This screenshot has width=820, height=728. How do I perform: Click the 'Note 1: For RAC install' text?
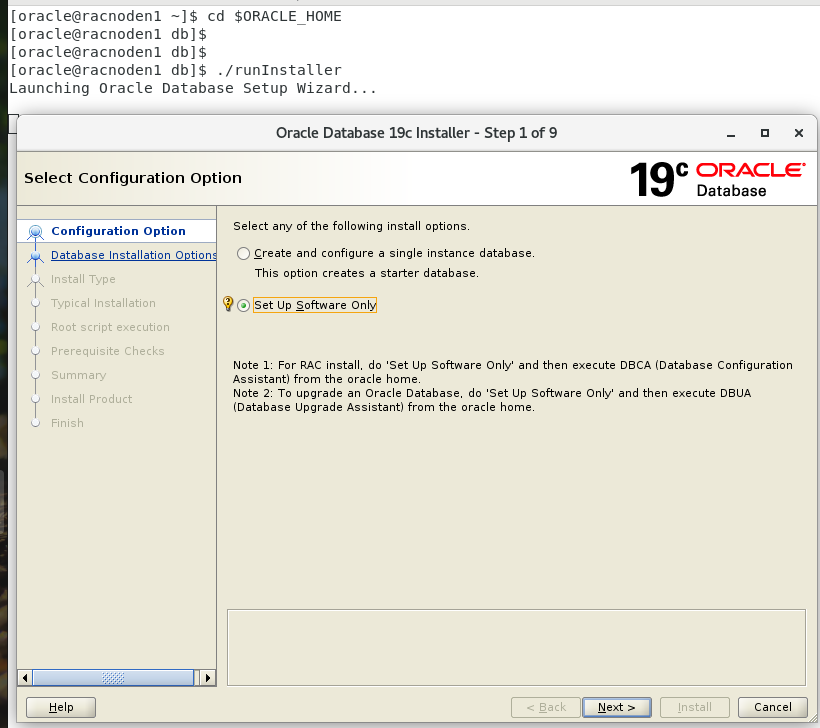tap(512, 372)
